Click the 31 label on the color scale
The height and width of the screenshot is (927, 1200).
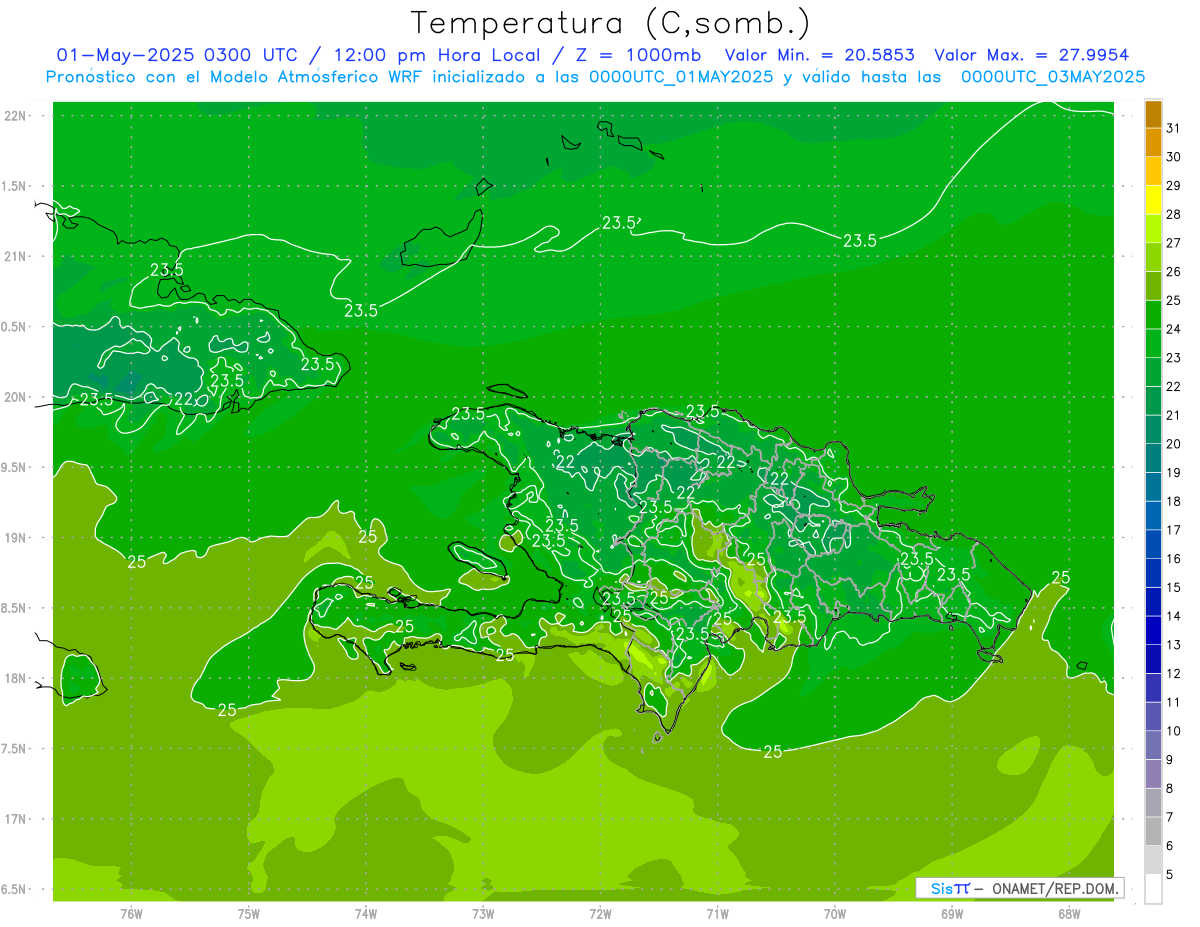click(x=1173, y=128)
